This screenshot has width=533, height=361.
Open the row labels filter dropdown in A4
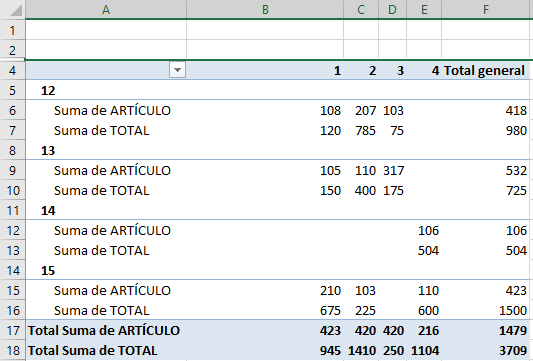coord(177,70)
